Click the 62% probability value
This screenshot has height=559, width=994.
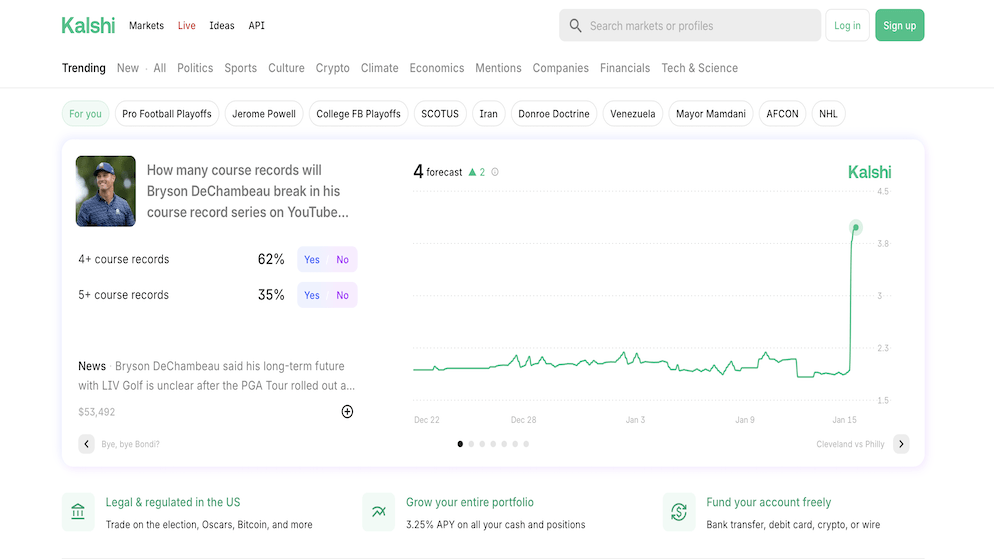[x=271, y=259]
